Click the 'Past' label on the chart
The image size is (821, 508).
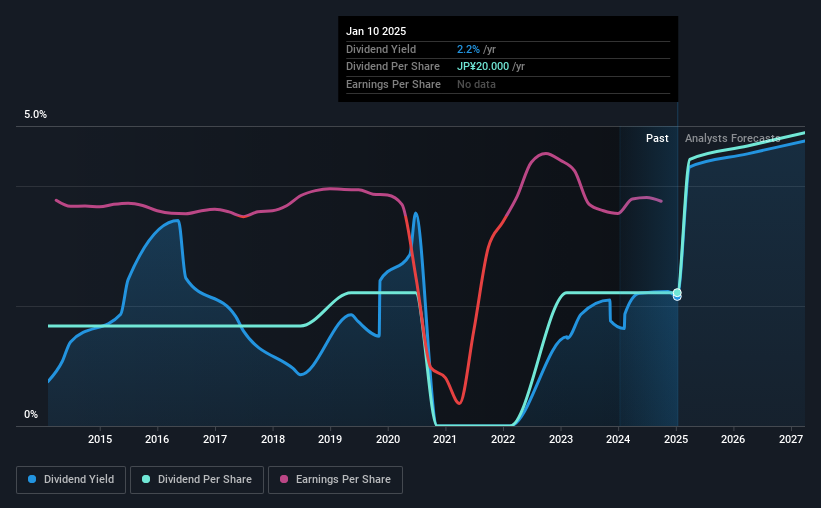click(657, 138)
